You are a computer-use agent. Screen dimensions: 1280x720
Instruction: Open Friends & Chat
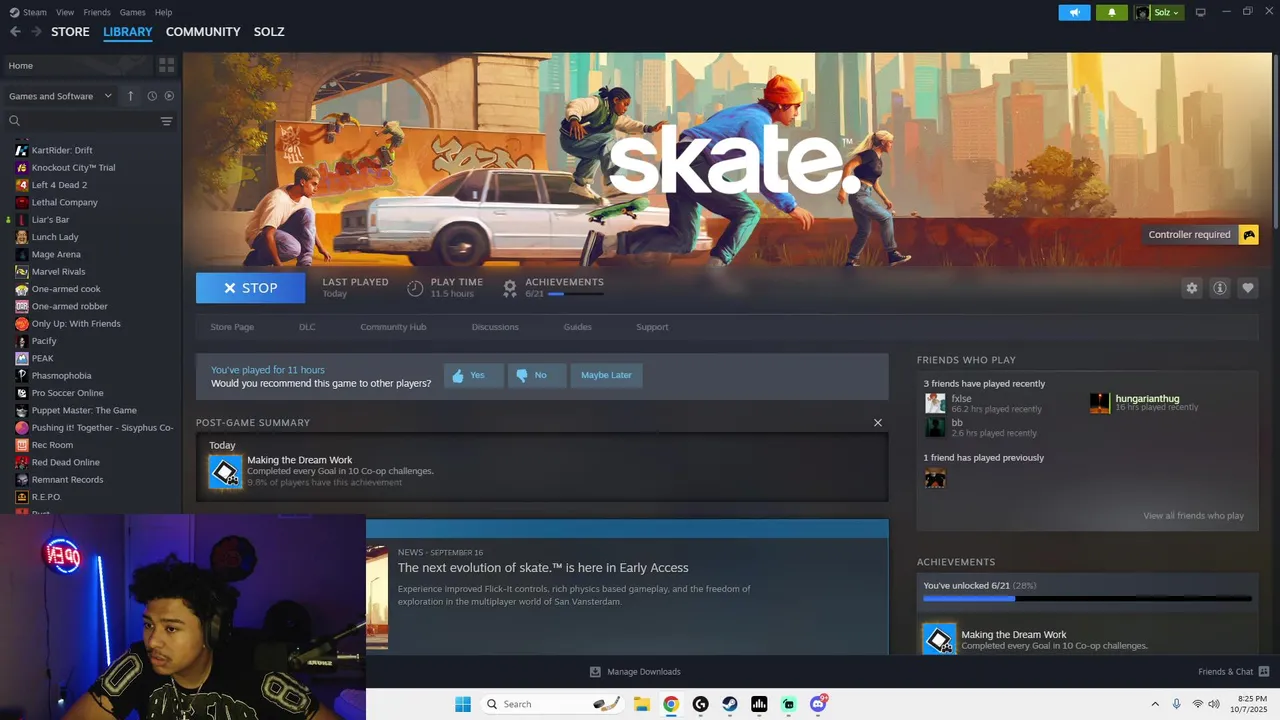[1234, 672]
